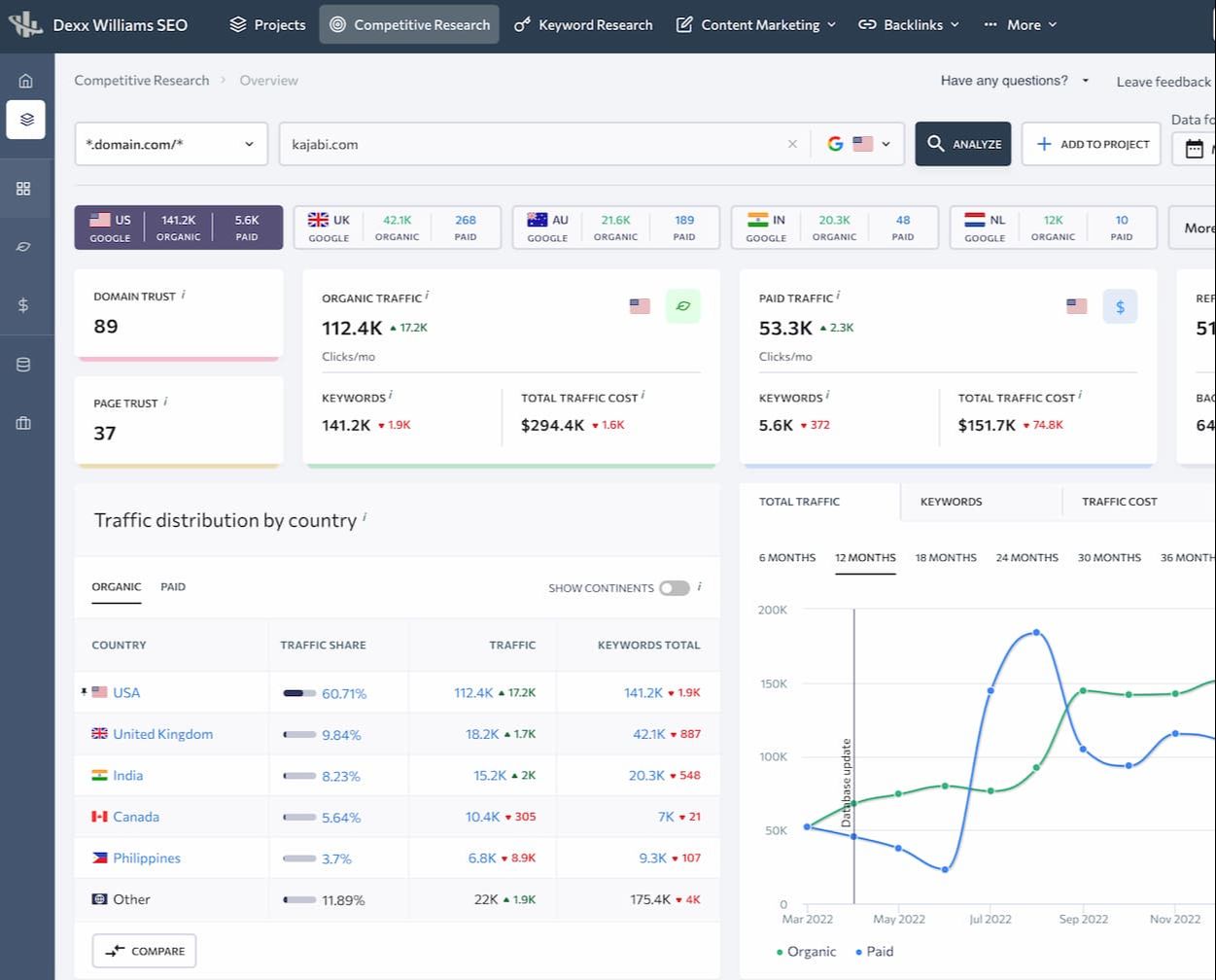Image resolution: width=1216 pixels, height=980 pixels.
Task: Open the Keyword Research menu item
Action: coord(583,24)
